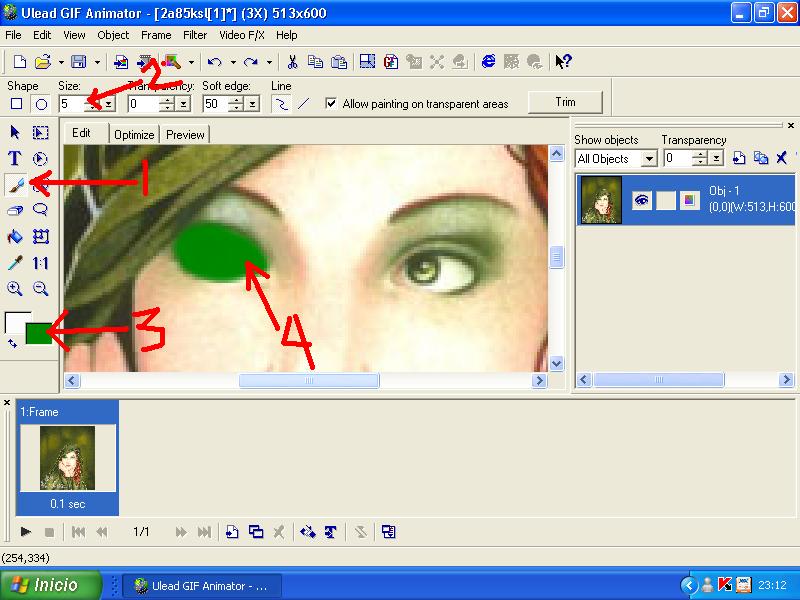800x600 pixels.
Task: Click the green foreground color swatch
Action: (39, 333)
